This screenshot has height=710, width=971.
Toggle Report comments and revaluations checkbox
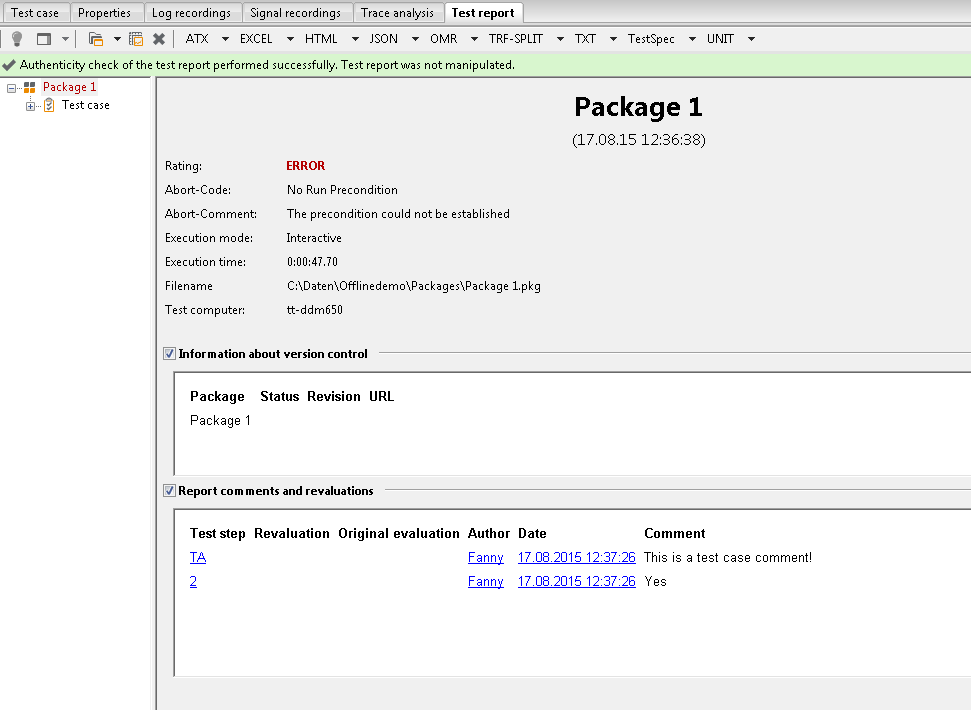169,490
